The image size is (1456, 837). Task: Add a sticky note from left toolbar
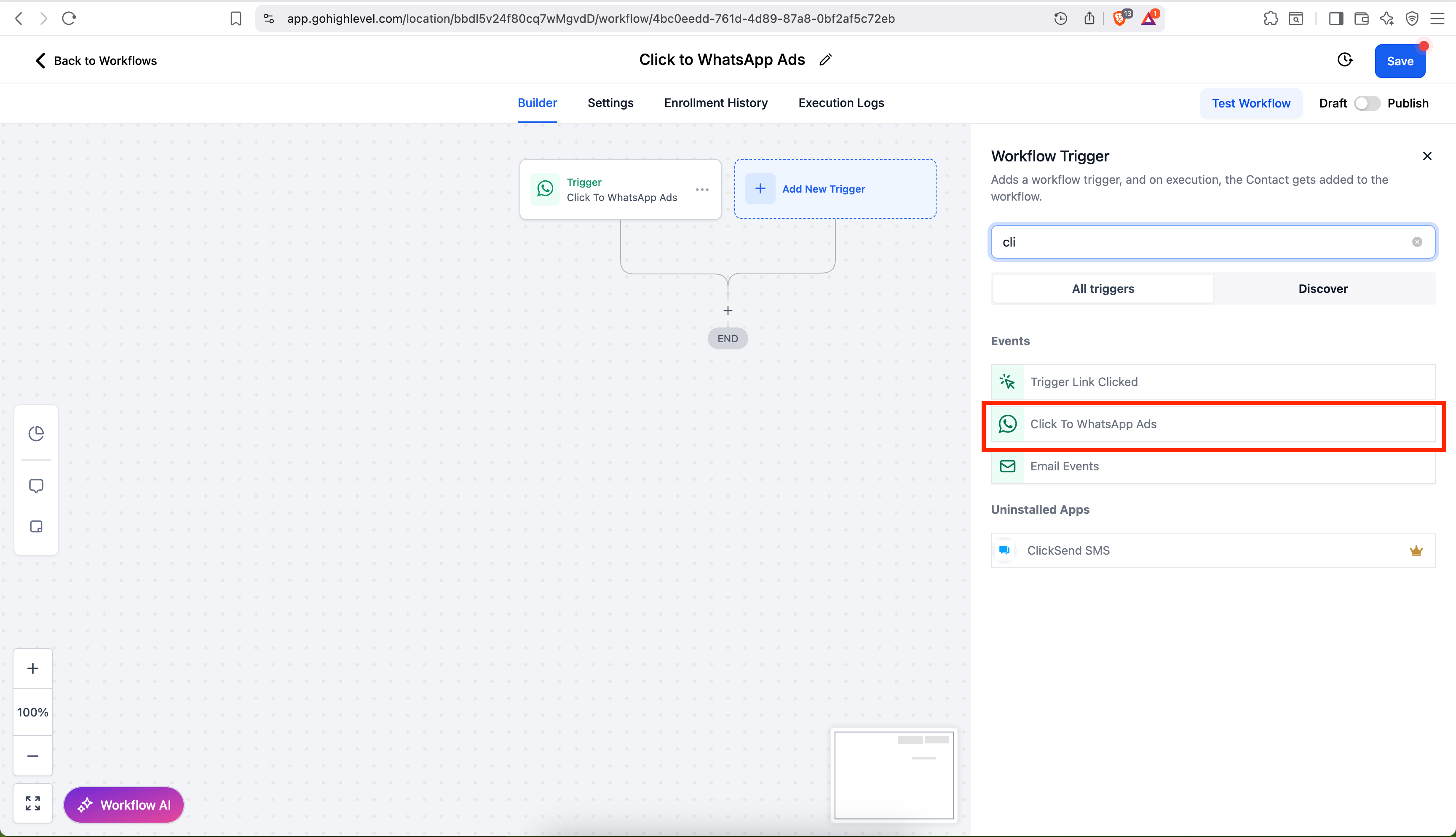click(x=36, y=526)
